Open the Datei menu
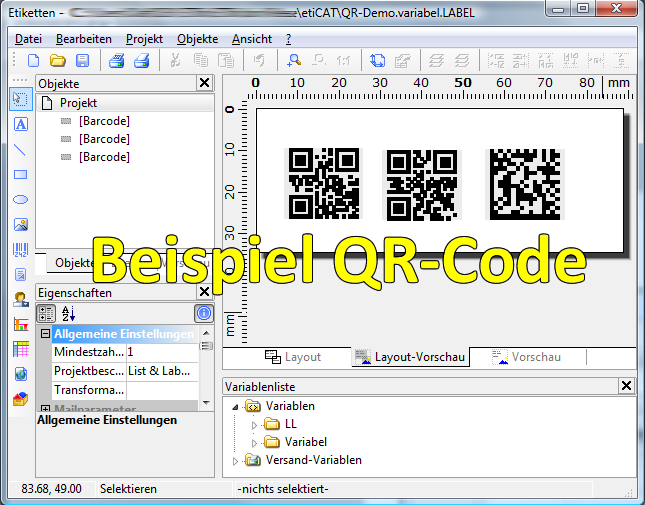 [28, 39]
